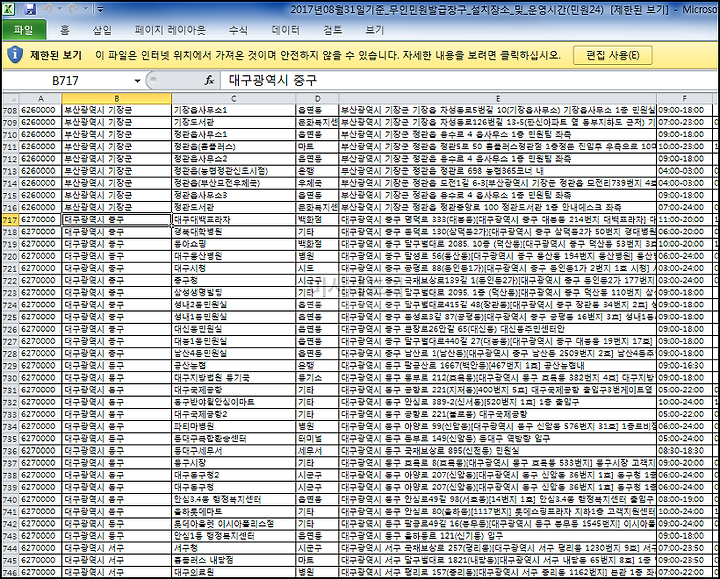Click cell 동아쇼핑 in row 719
Screen dimensions: 720x579
click(x=234, y=244)
